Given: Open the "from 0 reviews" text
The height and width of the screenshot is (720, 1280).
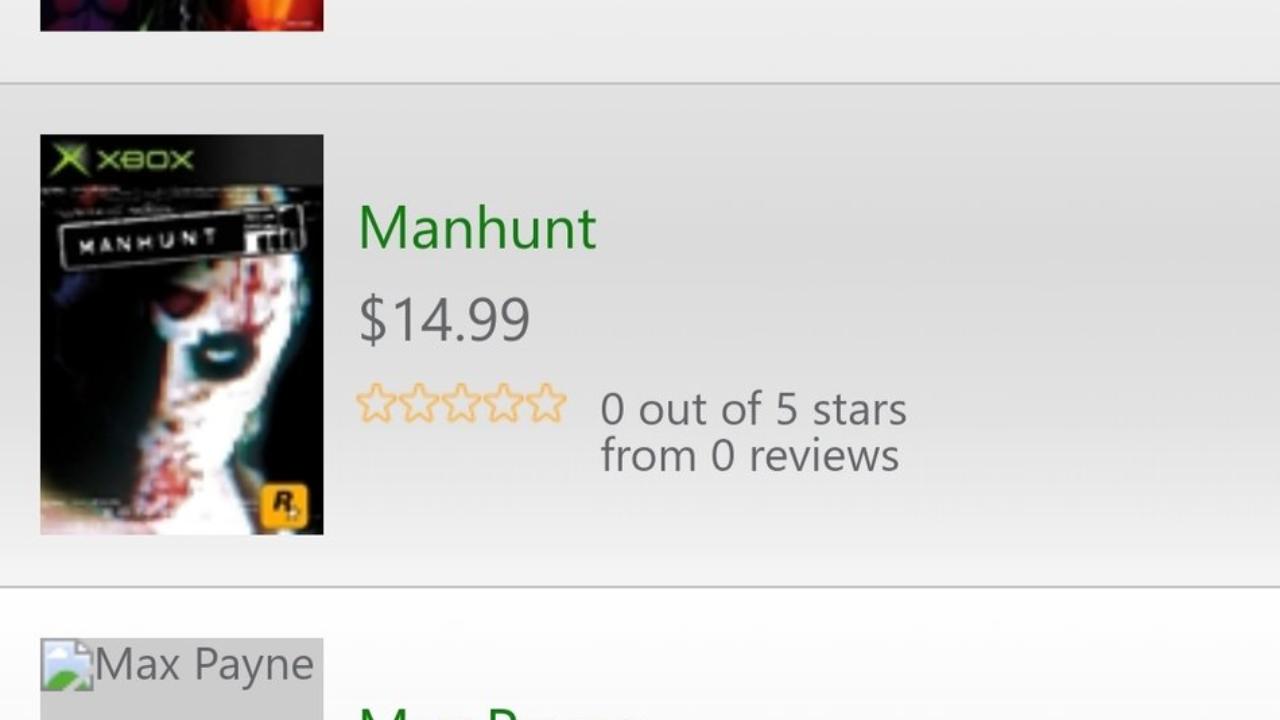Looking at the screenshot, I should tap(749, 455).
